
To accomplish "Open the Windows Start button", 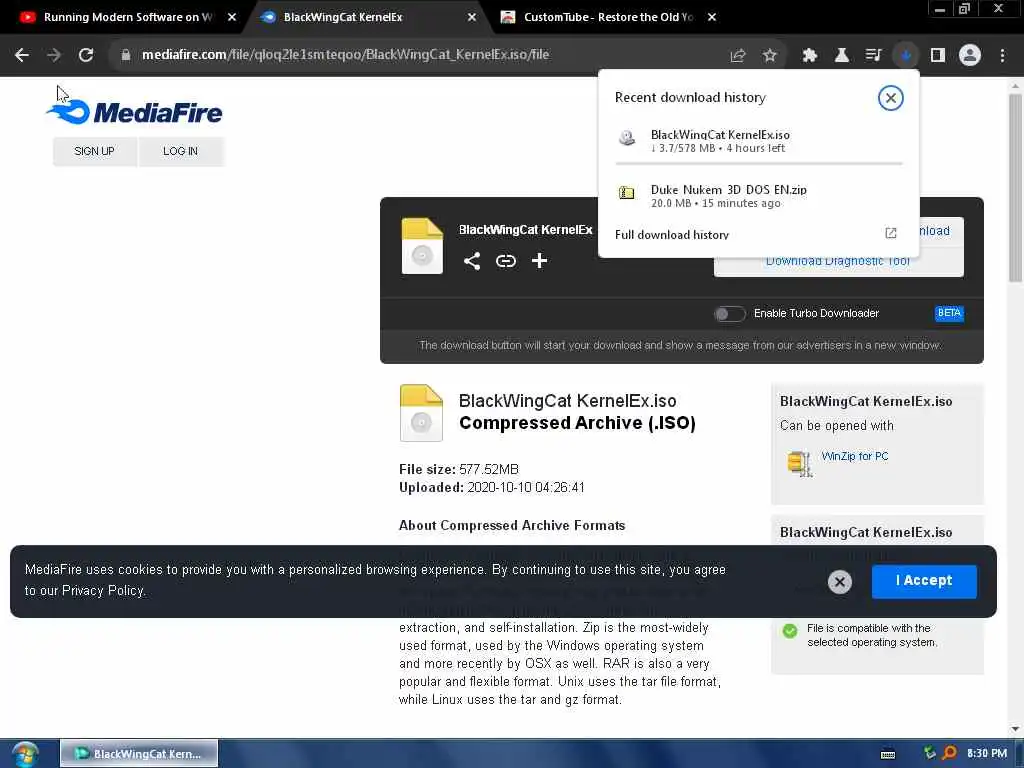I will [x=26, y=754].
